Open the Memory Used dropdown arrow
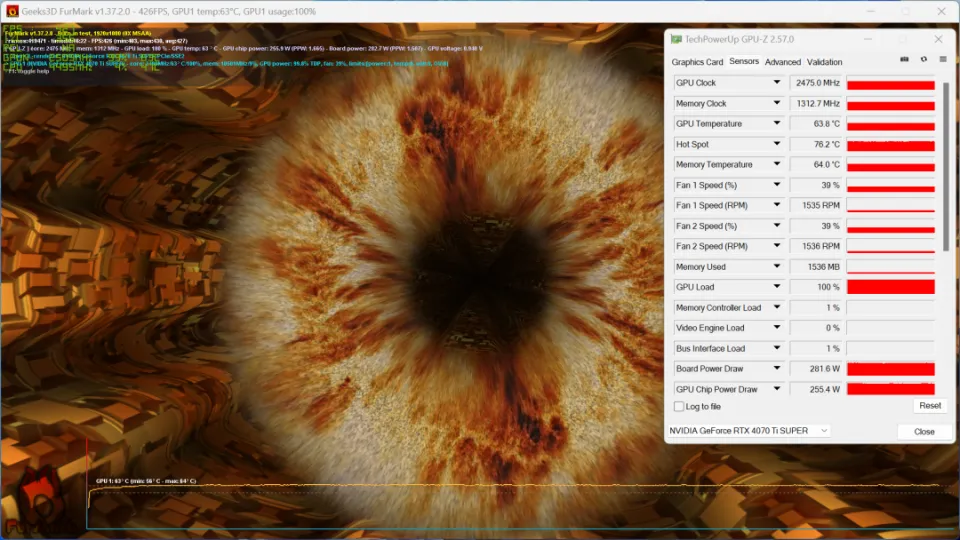Viewport: 960px width, 540px height. [x=776, y=266]
